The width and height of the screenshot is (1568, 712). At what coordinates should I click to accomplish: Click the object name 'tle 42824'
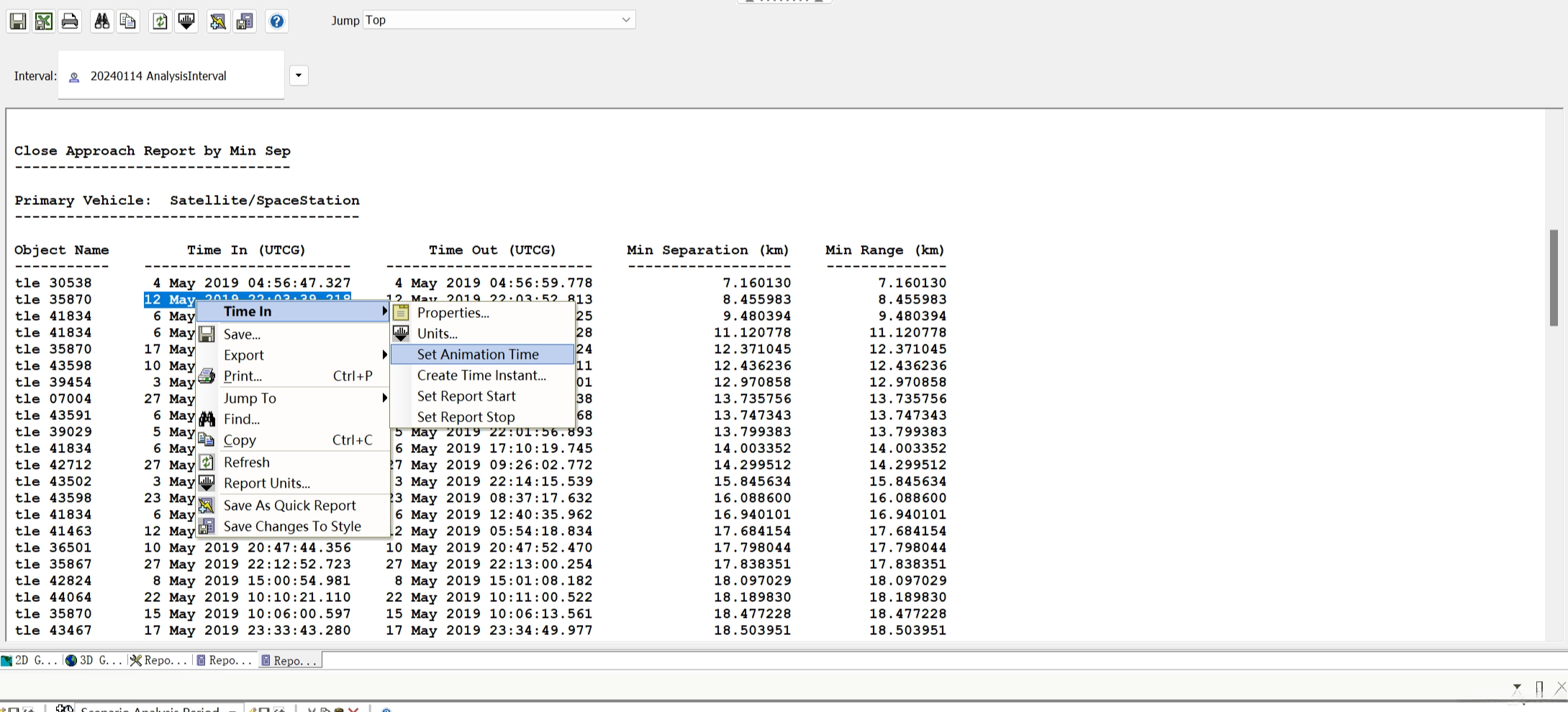(53, 581)
